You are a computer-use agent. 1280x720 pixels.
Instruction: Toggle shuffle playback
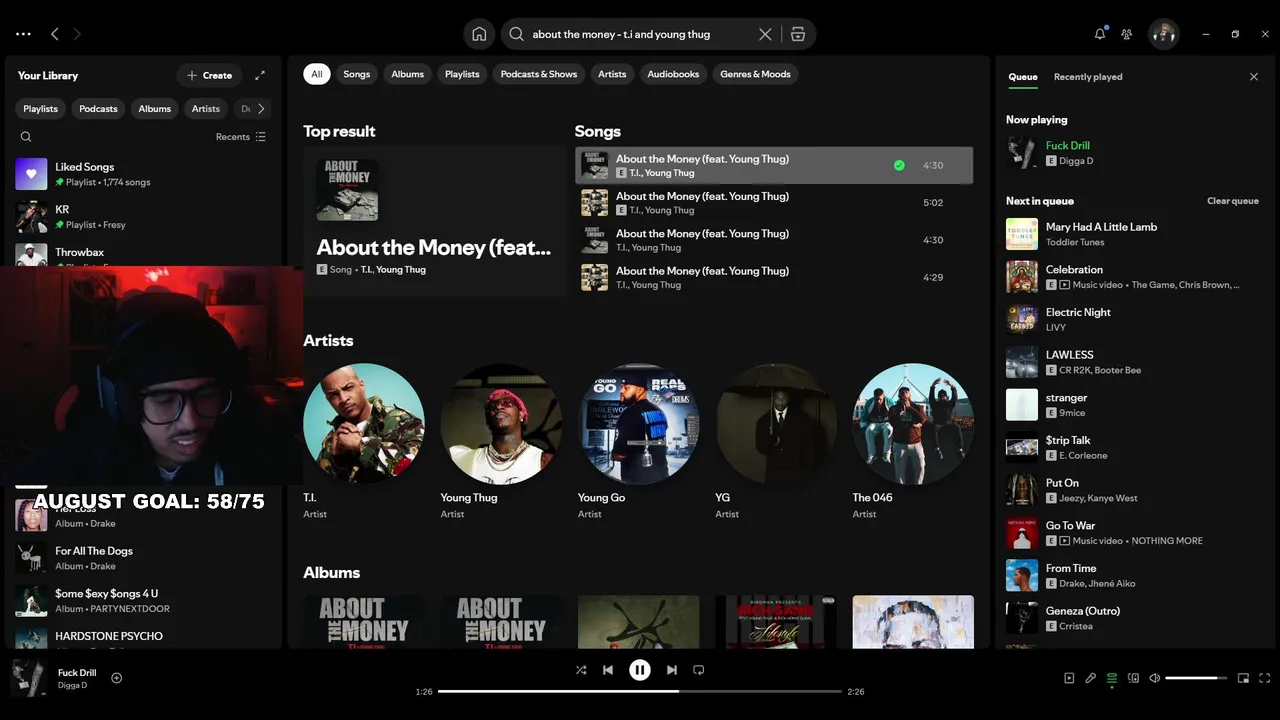[x=581, y=670]
